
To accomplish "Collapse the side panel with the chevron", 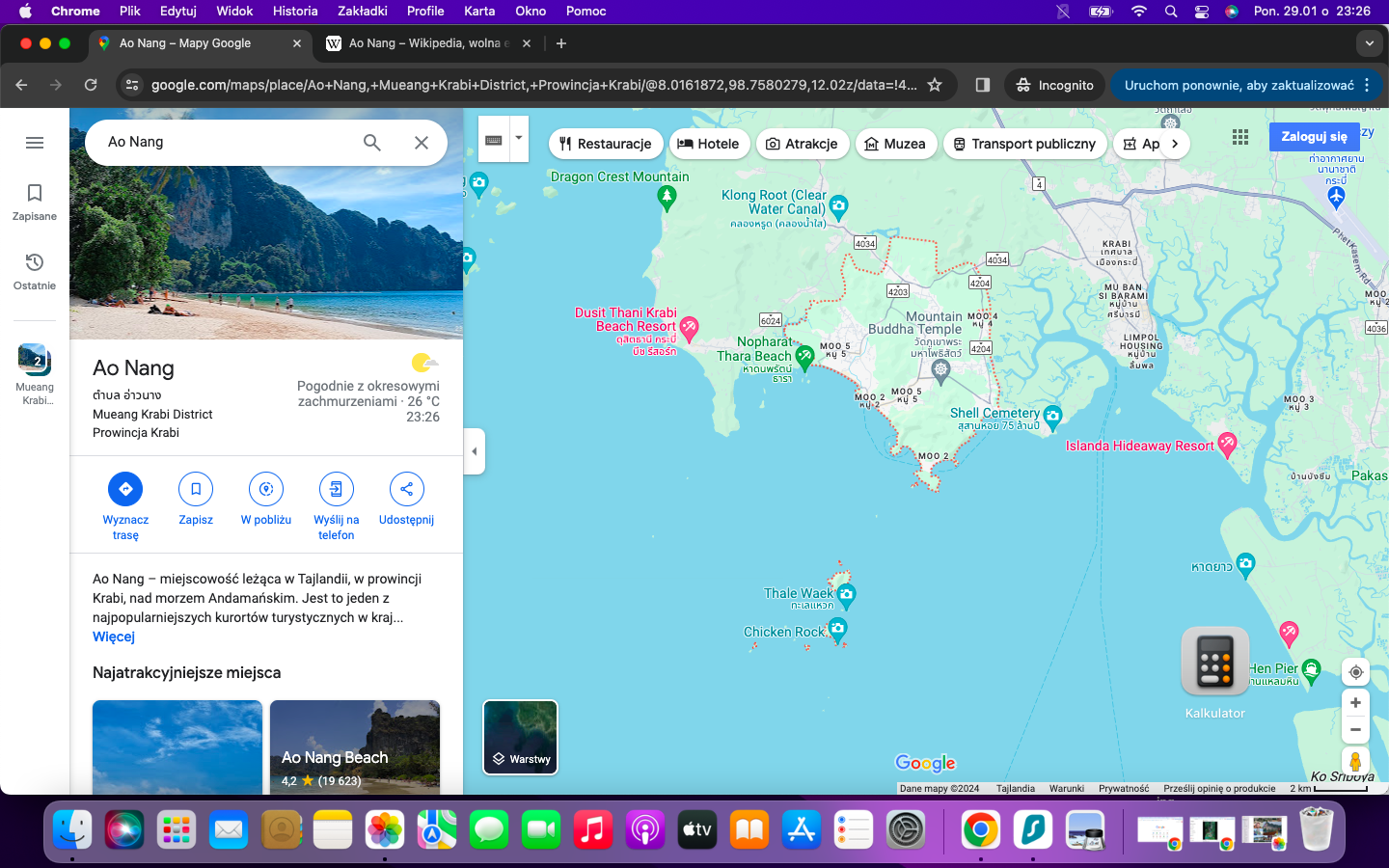I will point(474,451).
